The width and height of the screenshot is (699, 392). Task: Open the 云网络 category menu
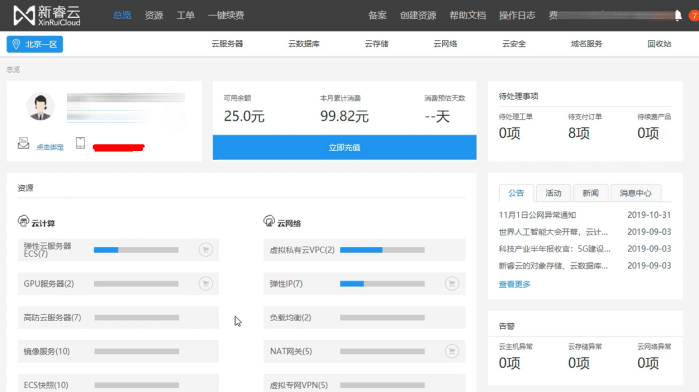[x=445, y=44]
